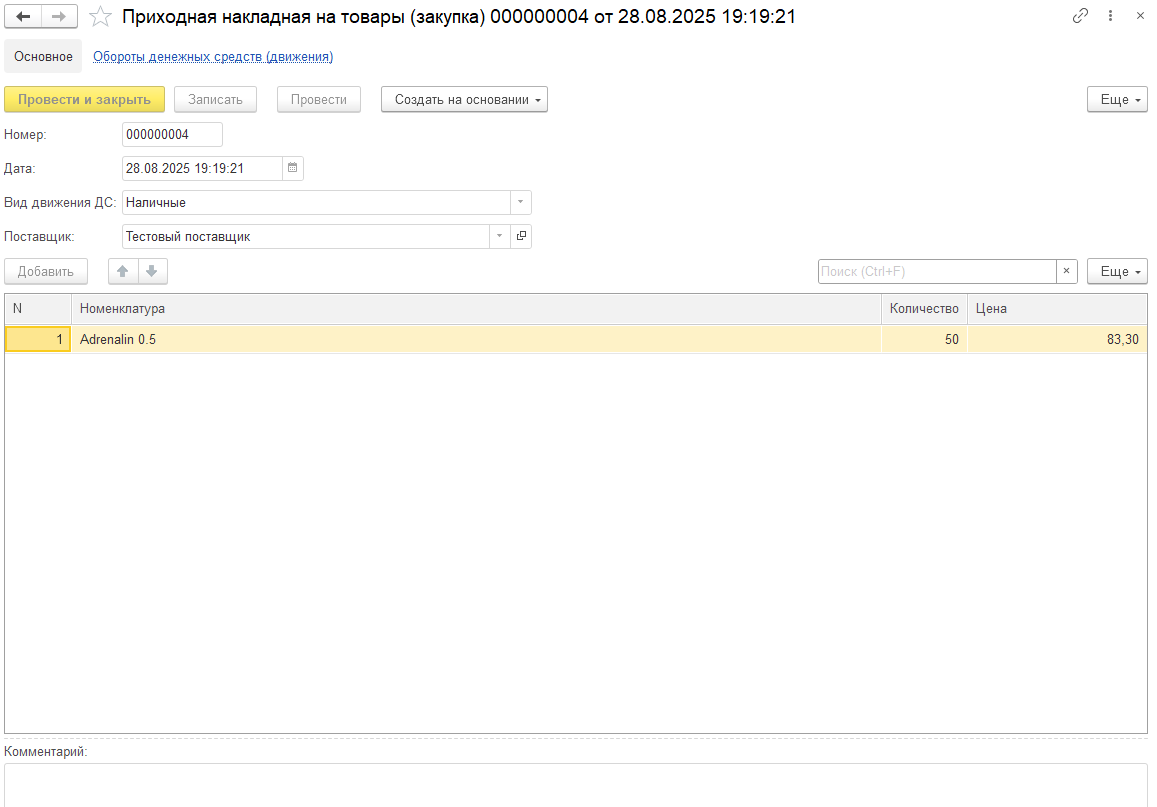Open calendar picker for Дата field
This screenshot has height=807, width=1157.
coord(292,168)
